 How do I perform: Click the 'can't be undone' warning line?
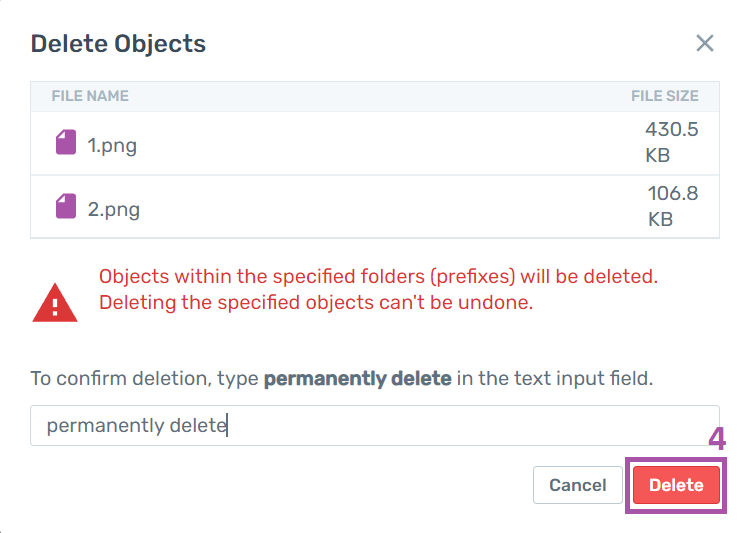pyautogui.click(x=316, y=302)
